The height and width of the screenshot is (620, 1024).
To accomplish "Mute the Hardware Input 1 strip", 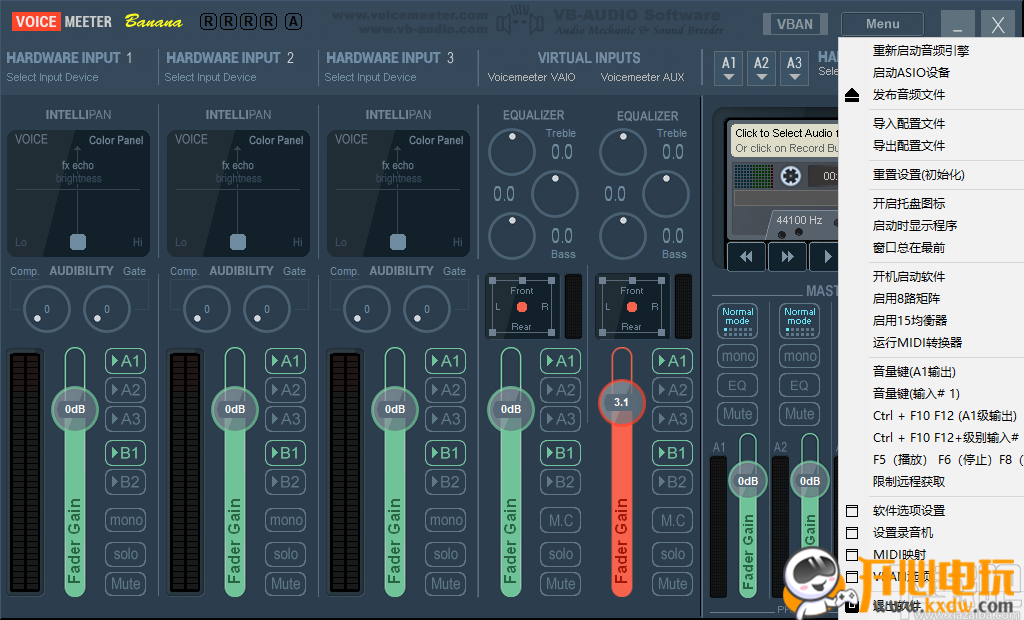I will (126, 583).
